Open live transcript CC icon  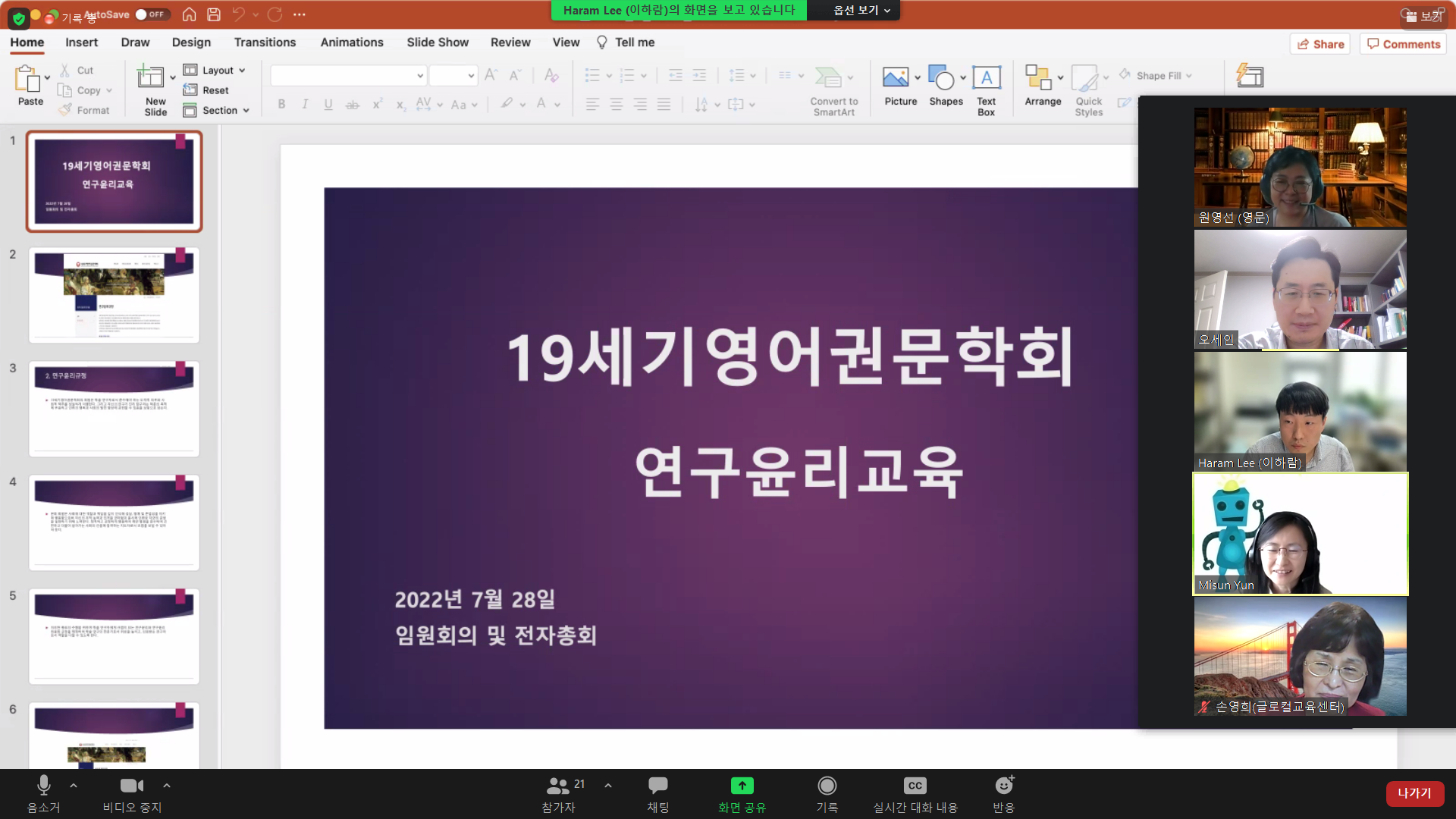coord(915,786)
